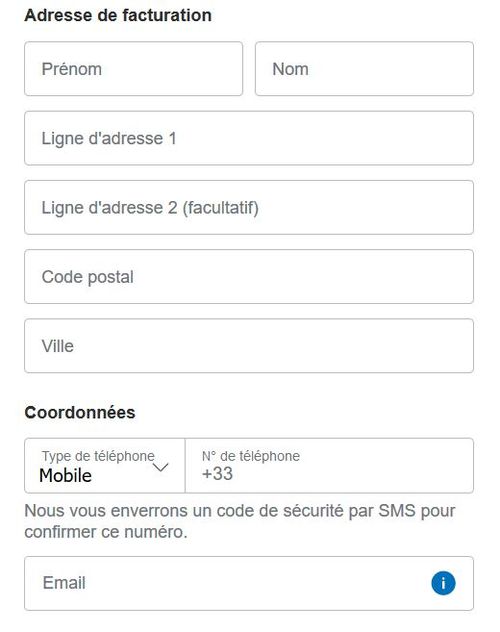Screen dimensions: 500x632
Task: Click the blue info icon in Email field
Action: coord(443,583)
